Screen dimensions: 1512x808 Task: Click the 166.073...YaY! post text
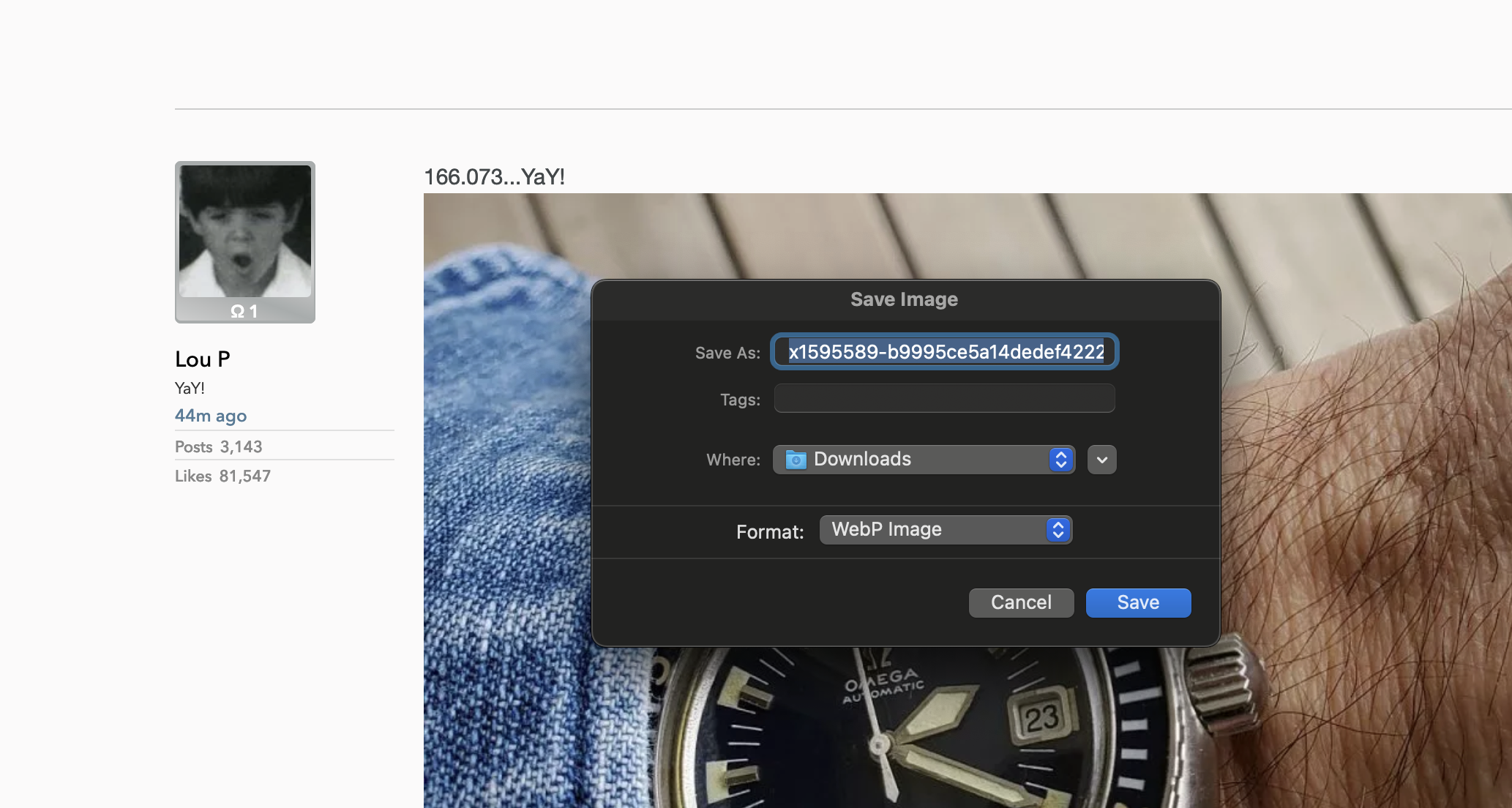coord(494,177)
